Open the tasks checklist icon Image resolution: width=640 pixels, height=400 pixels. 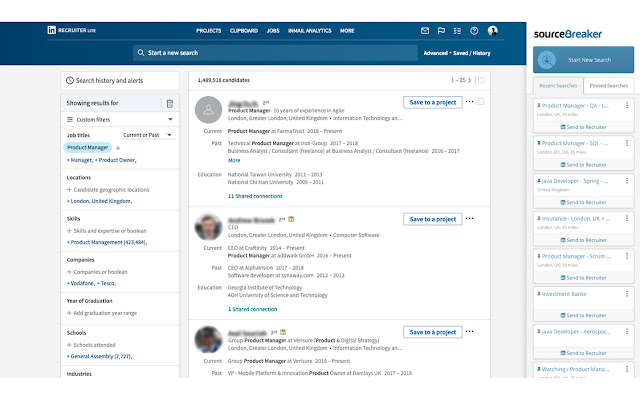(x=458, y=31)
